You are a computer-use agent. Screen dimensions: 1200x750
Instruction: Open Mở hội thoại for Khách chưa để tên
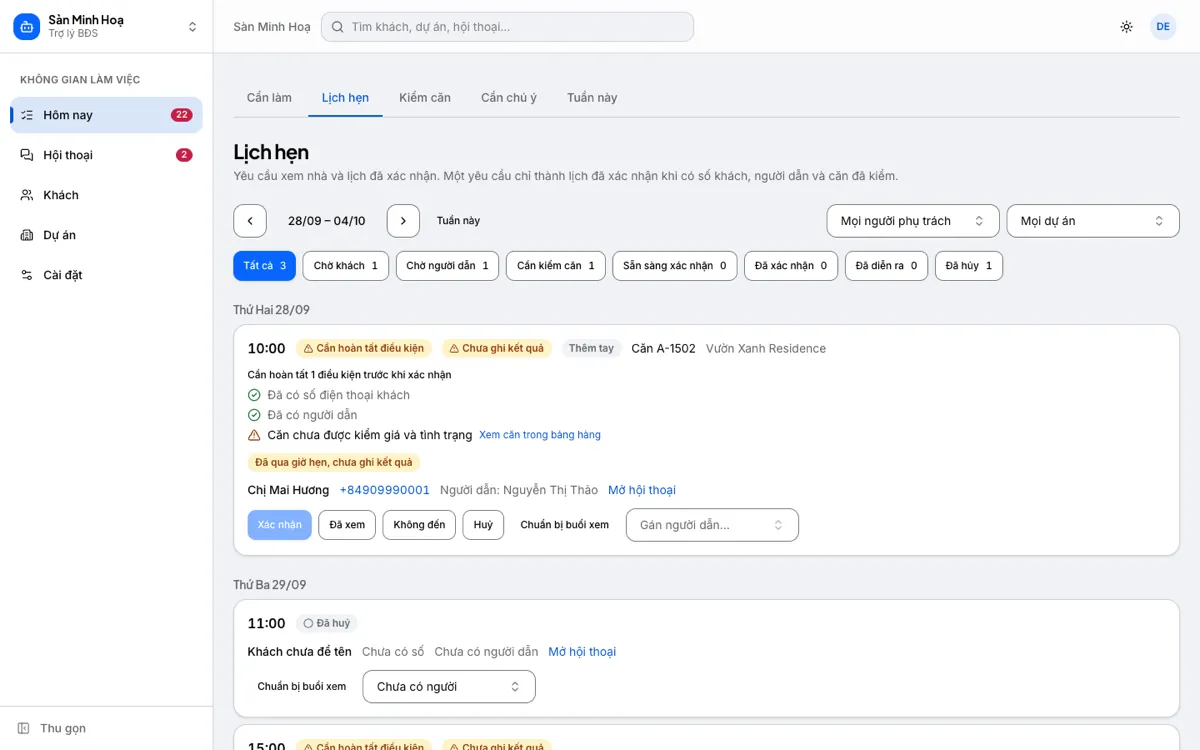(x=582, y=652)
